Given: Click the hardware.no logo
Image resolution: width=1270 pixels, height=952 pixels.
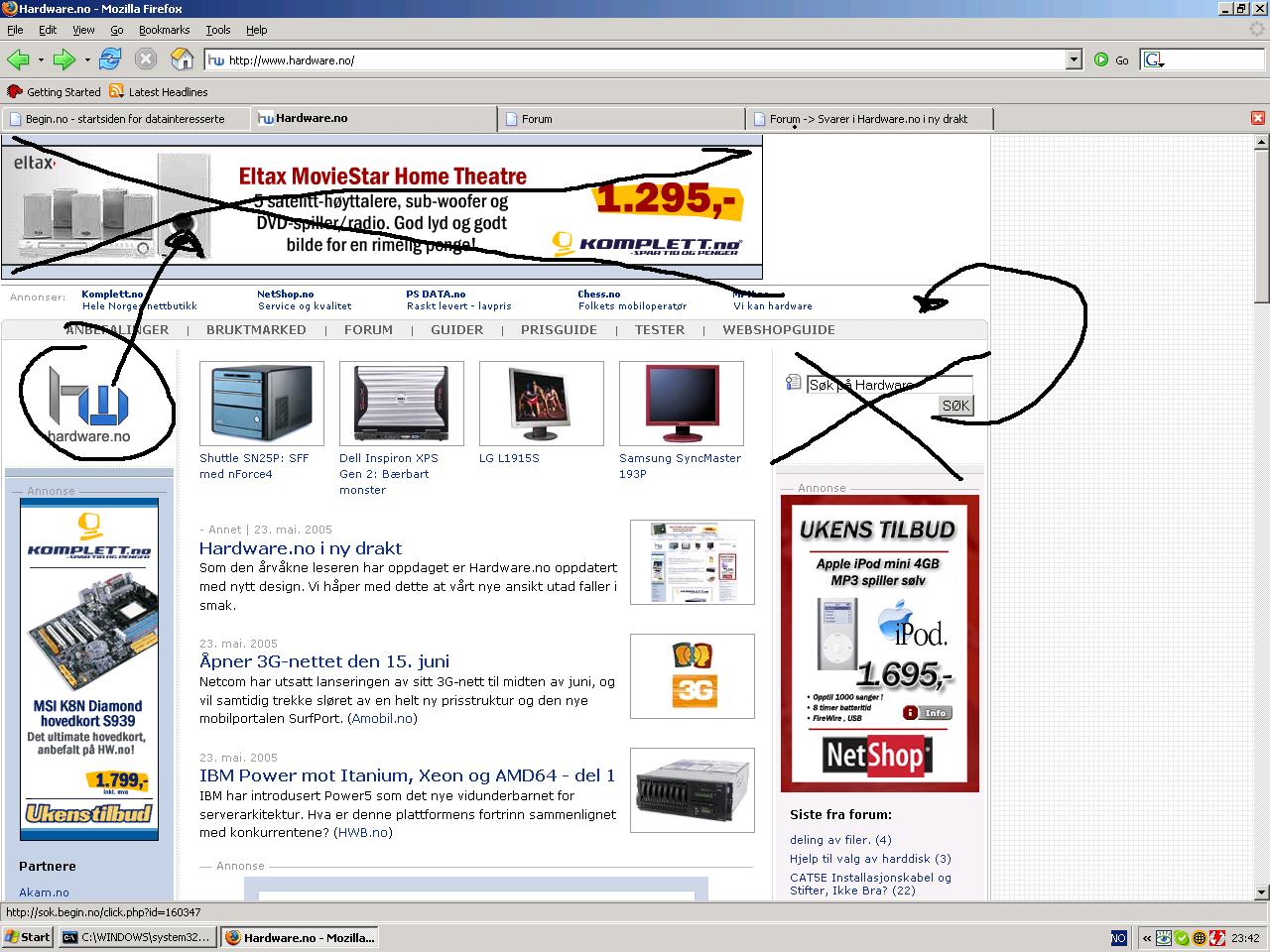Looking at the screenshot, I should pyautogui.click(x=89, y=405).
